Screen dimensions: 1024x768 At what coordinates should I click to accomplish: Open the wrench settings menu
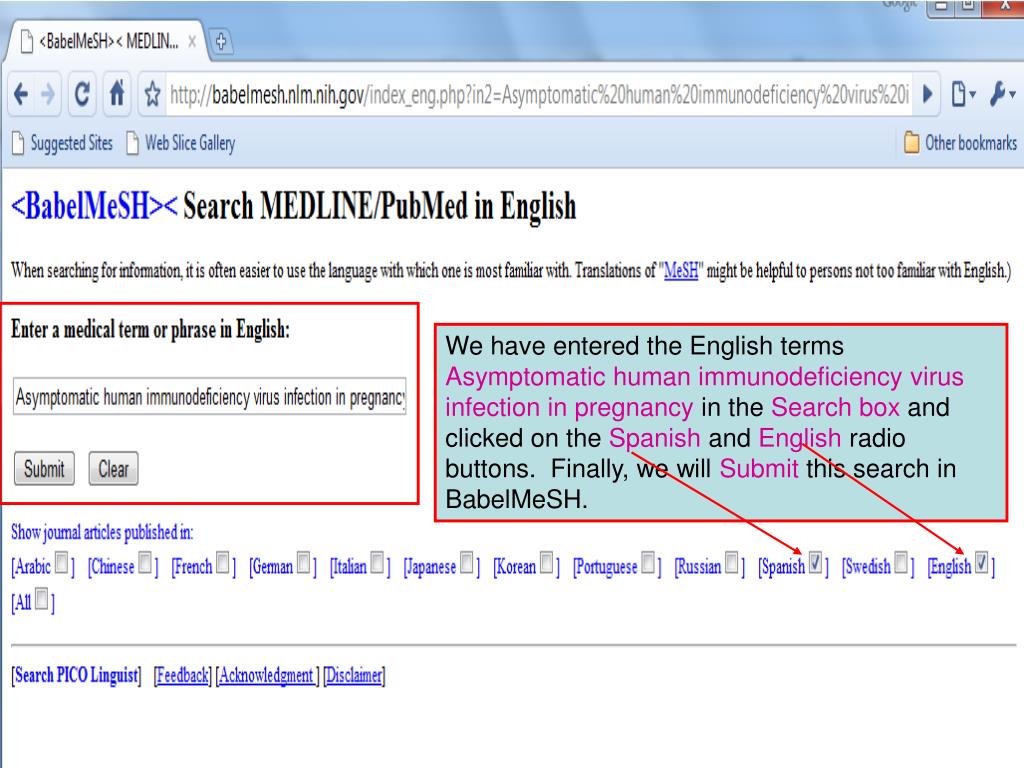click(1002, 95)
